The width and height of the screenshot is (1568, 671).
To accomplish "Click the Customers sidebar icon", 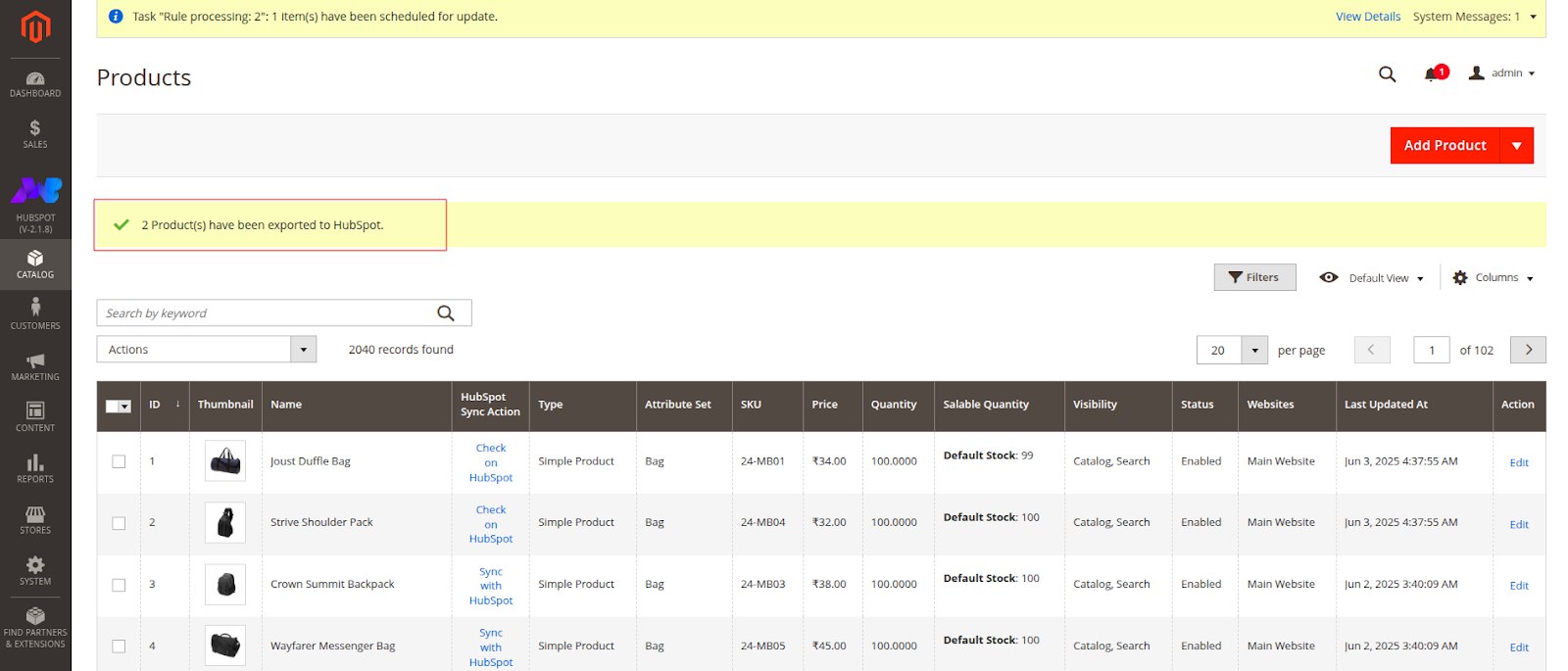I will (35, 313).
